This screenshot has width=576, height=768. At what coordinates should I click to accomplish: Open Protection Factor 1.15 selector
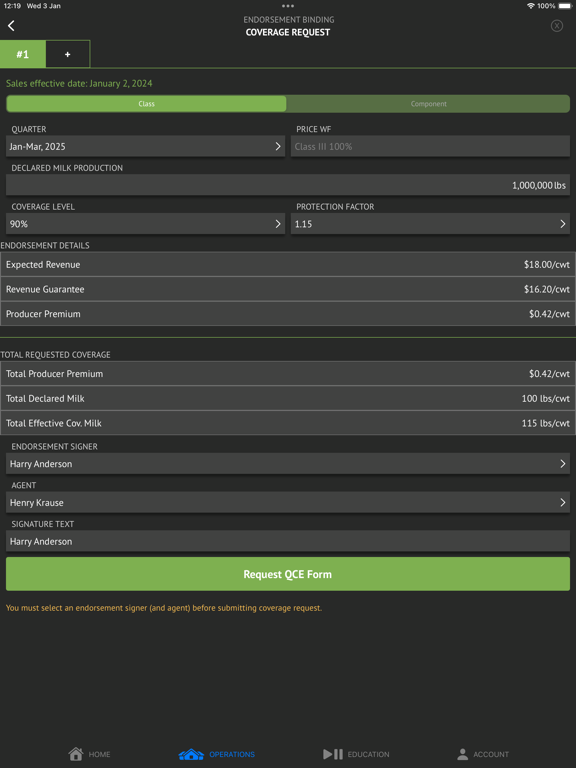click(x=430, y=224)
